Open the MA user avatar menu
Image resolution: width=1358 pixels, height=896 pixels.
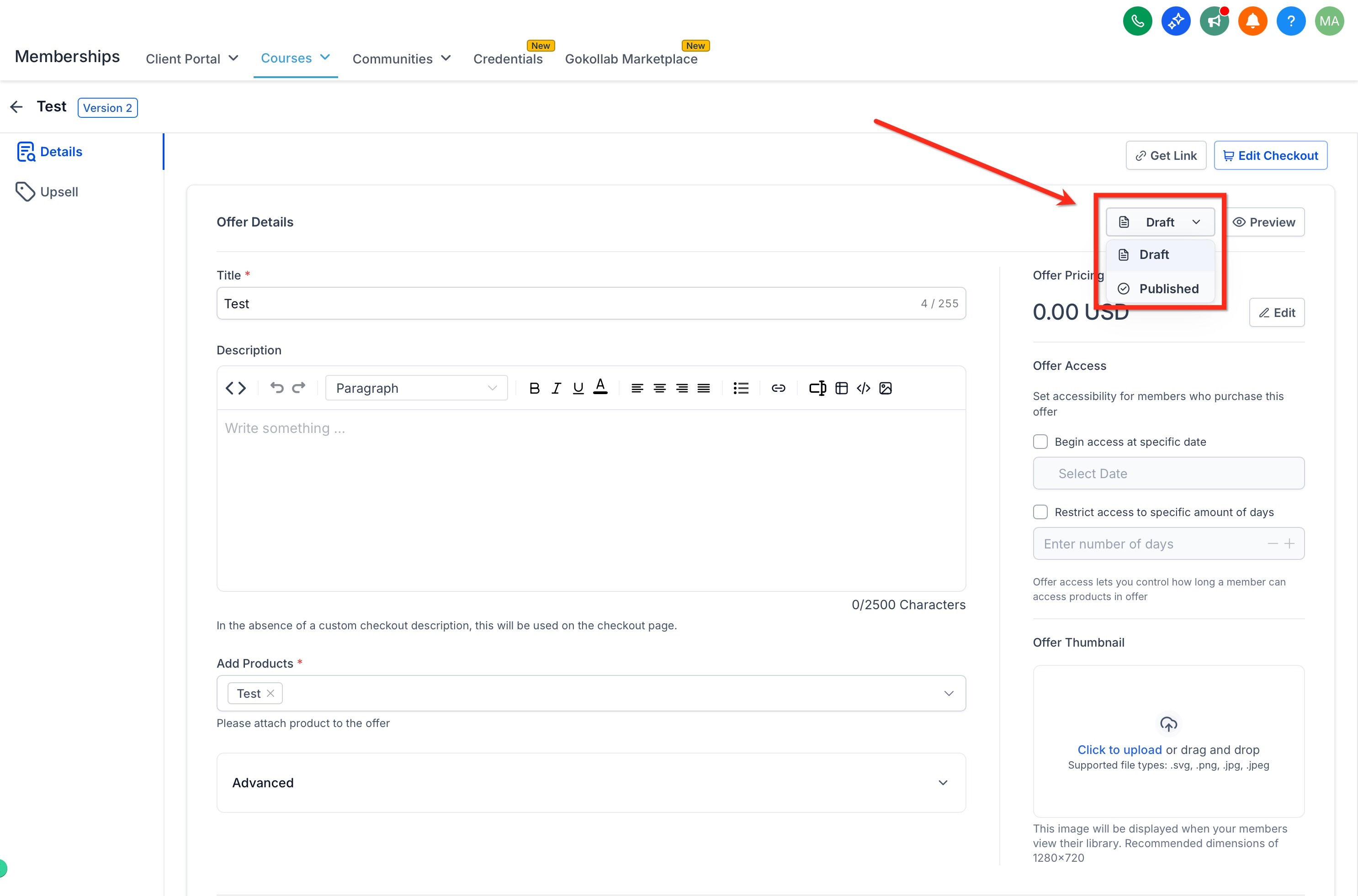[1329, 21]
